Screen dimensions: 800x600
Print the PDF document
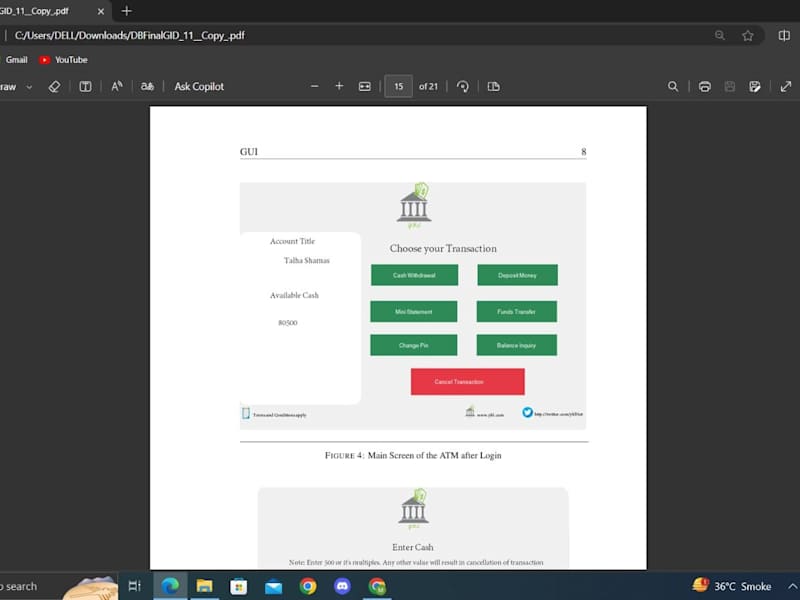click(x=705, y=87)
